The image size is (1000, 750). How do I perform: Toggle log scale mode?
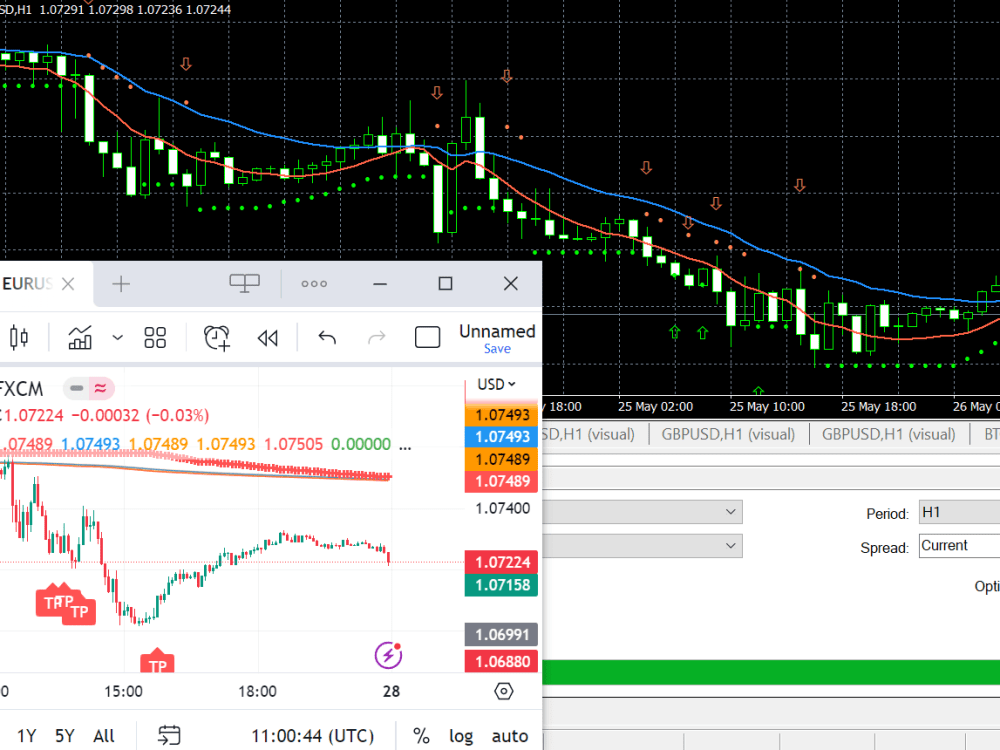[x=461, y=736]
